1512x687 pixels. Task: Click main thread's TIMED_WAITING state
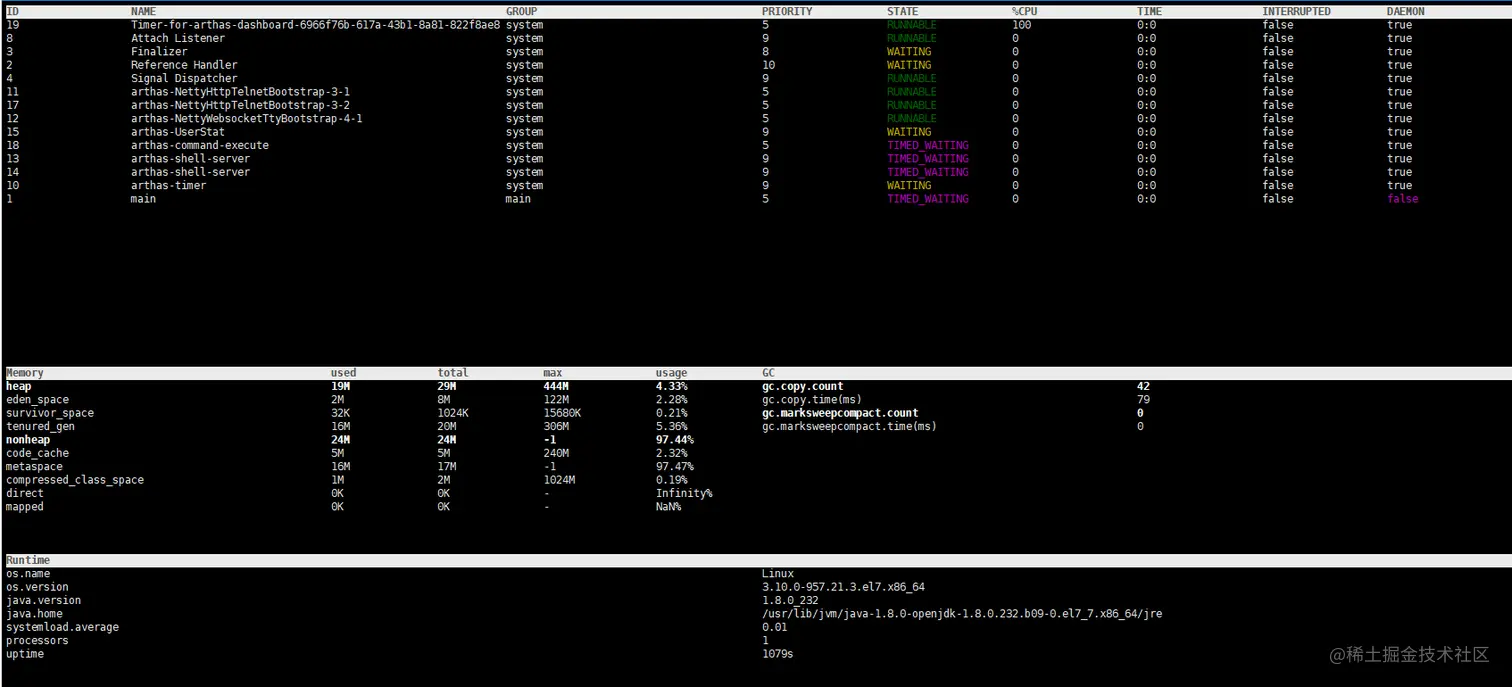click(x=928, y=199)
